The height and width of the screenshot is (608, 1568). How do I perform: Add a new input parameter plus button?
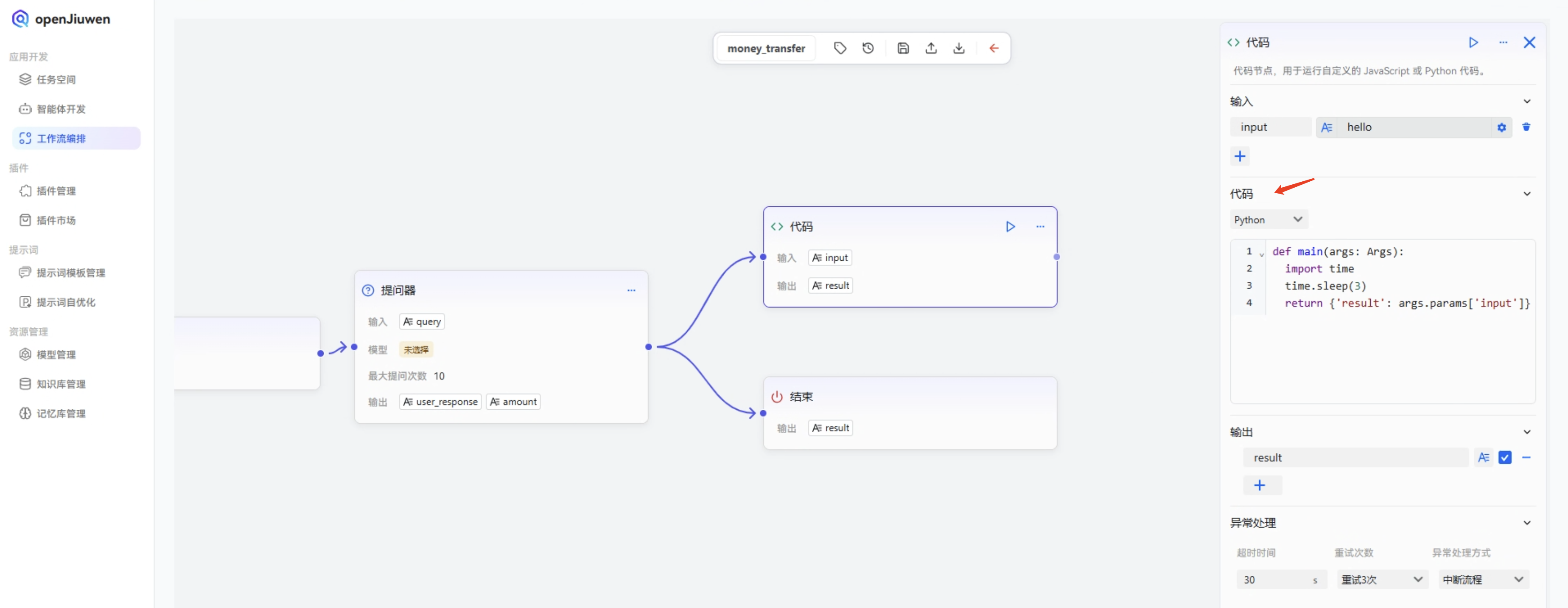[x=1239, y=157]
